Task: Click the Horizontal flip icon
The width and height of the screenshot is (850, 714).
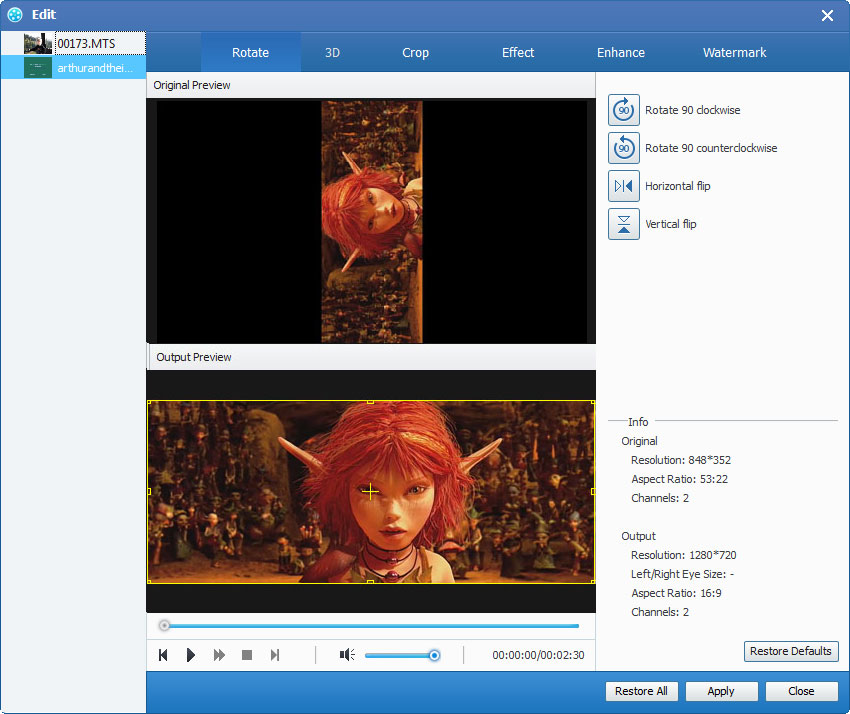Action: point(623,186)
